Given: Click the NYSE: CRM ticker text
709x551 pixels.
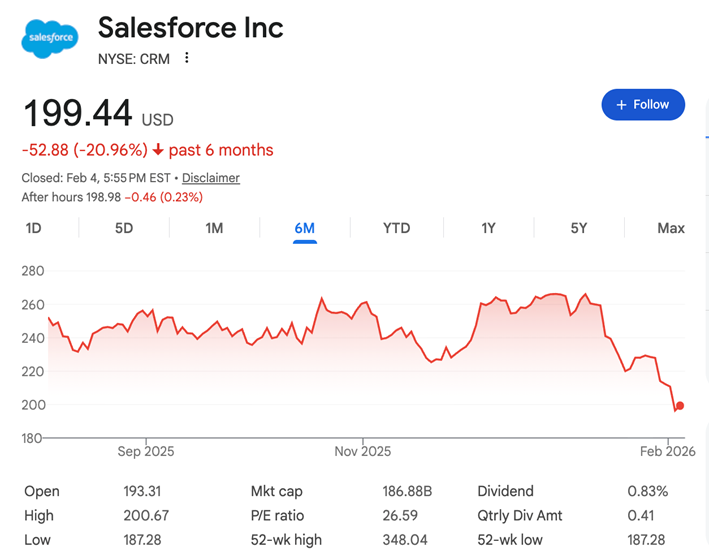Looking at the screenshot, I should click(x=133, y=59).
